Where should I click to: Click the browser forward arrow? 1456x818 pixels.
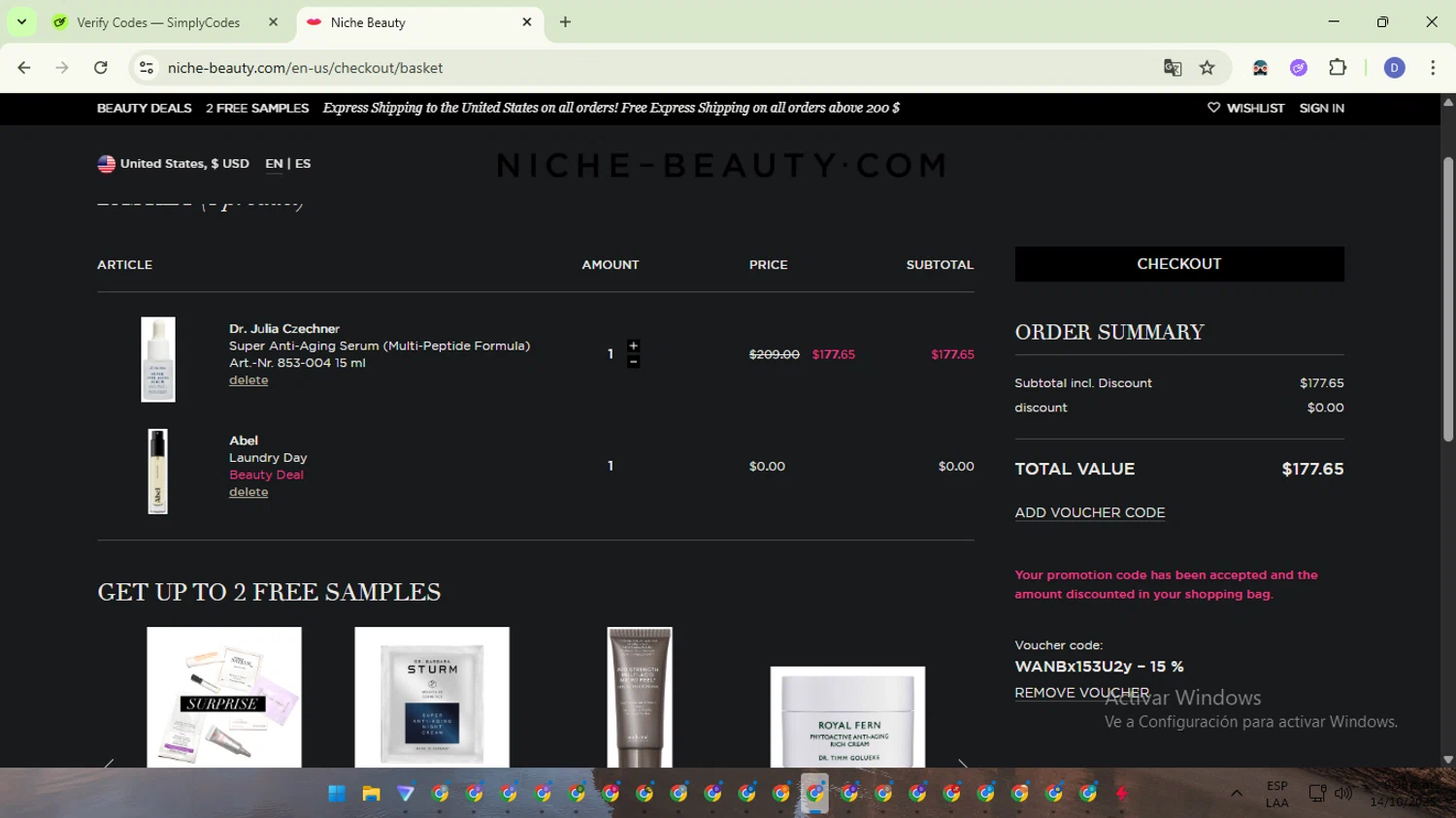point(62,68)
